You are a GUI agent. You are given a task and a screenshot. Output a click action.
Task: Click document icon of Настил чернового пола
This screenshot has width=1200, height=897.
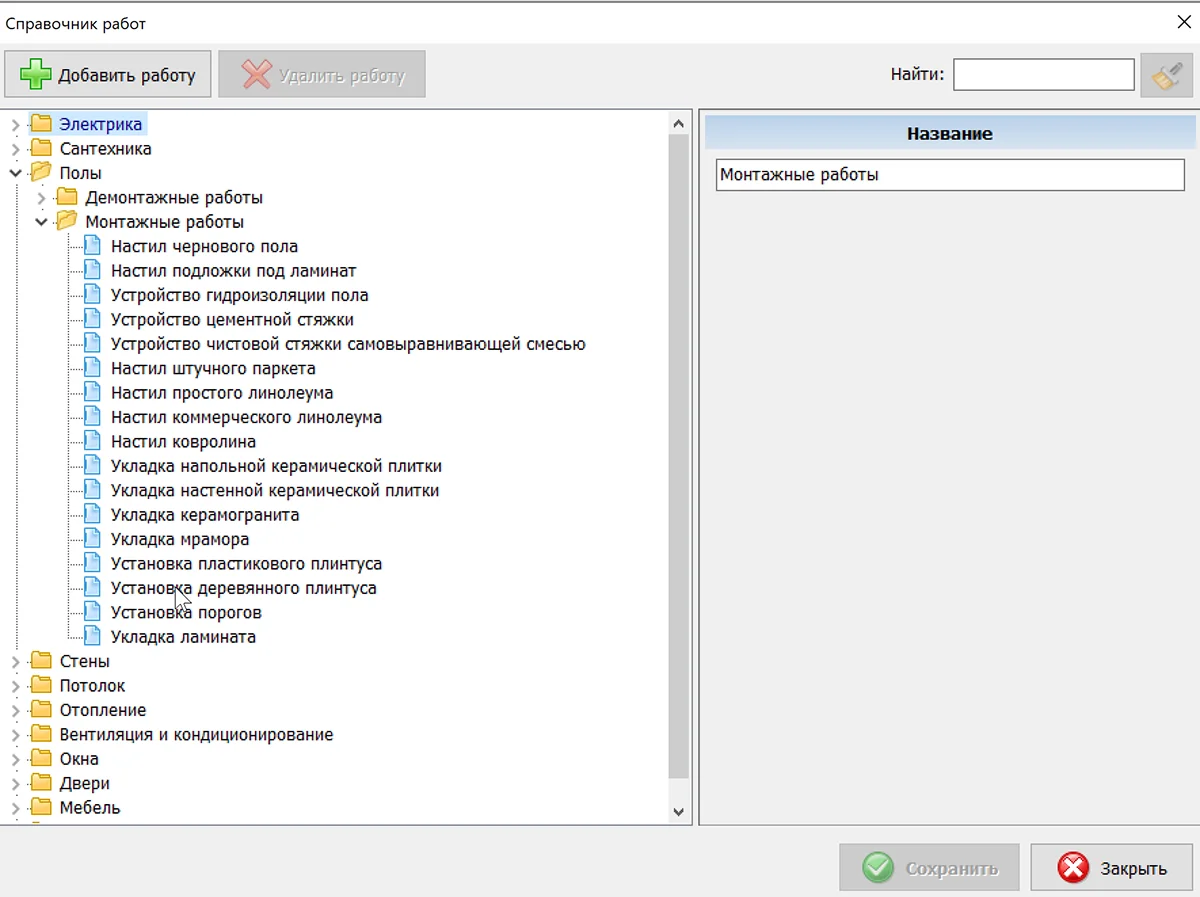(92, 245)
